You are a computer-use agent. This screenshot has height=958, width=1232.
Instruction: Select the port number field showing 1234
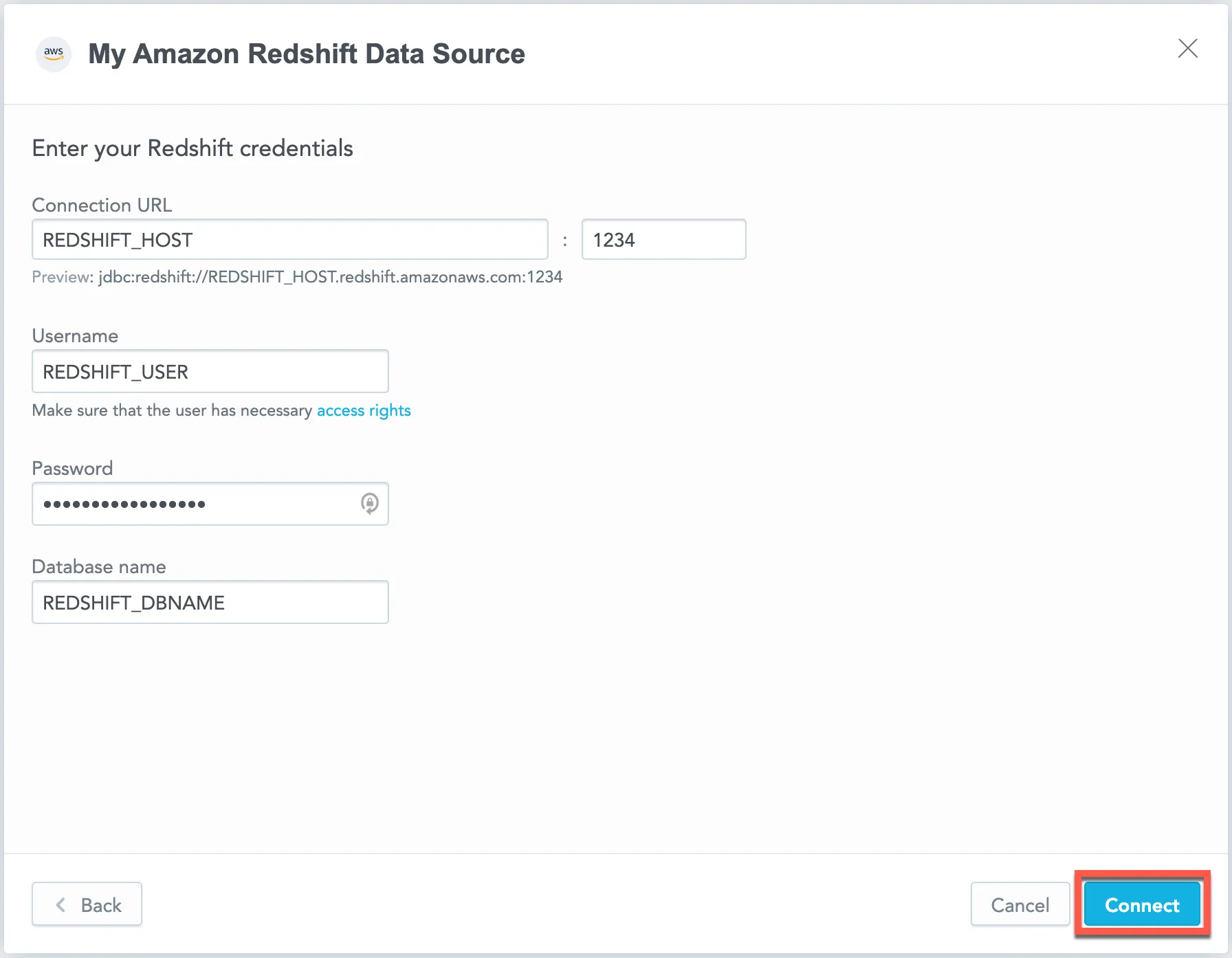[x=663, y=239]
